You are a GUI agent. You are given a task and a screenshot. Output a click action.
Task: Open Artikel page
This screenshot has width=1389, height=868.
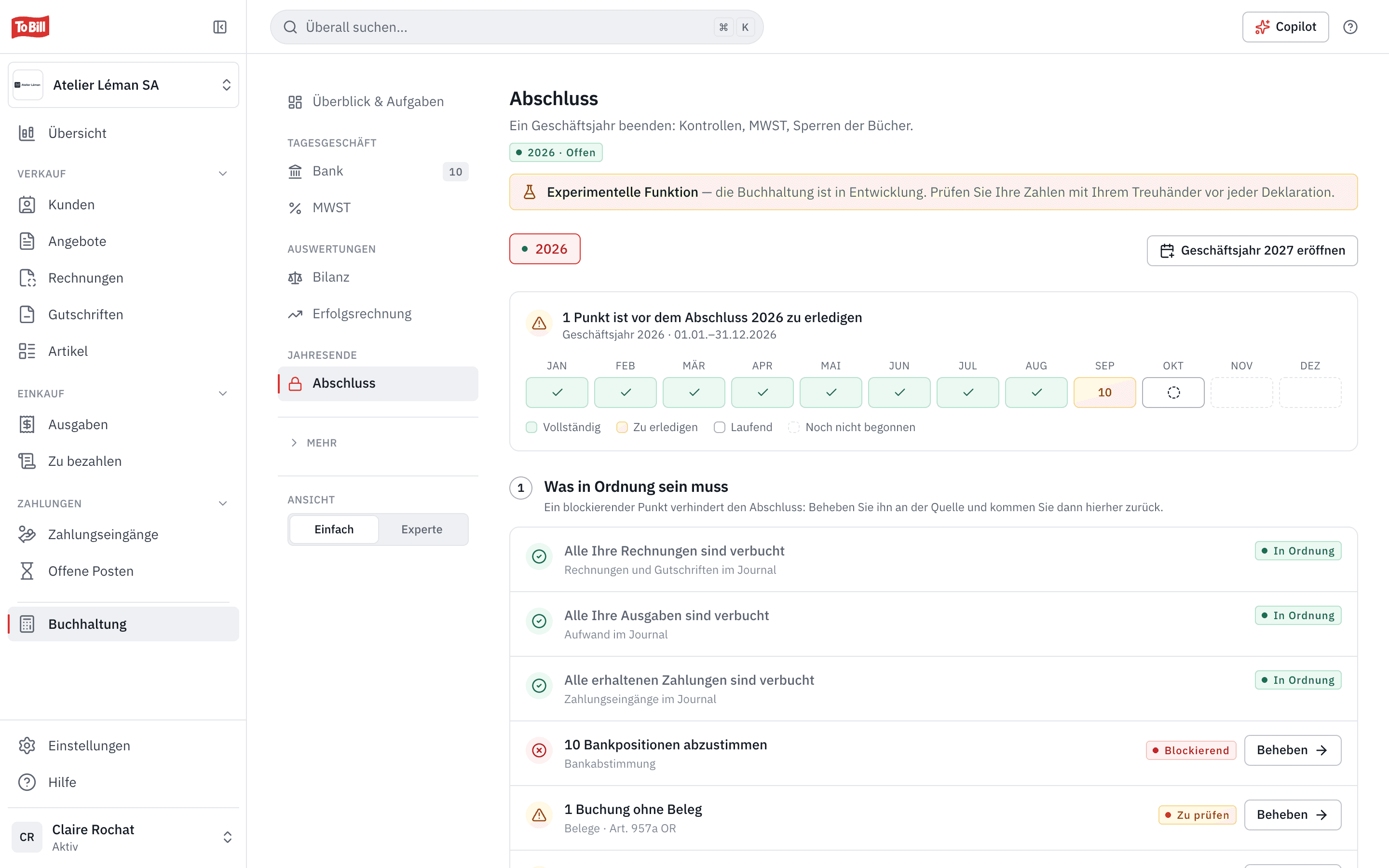(123, 352)
